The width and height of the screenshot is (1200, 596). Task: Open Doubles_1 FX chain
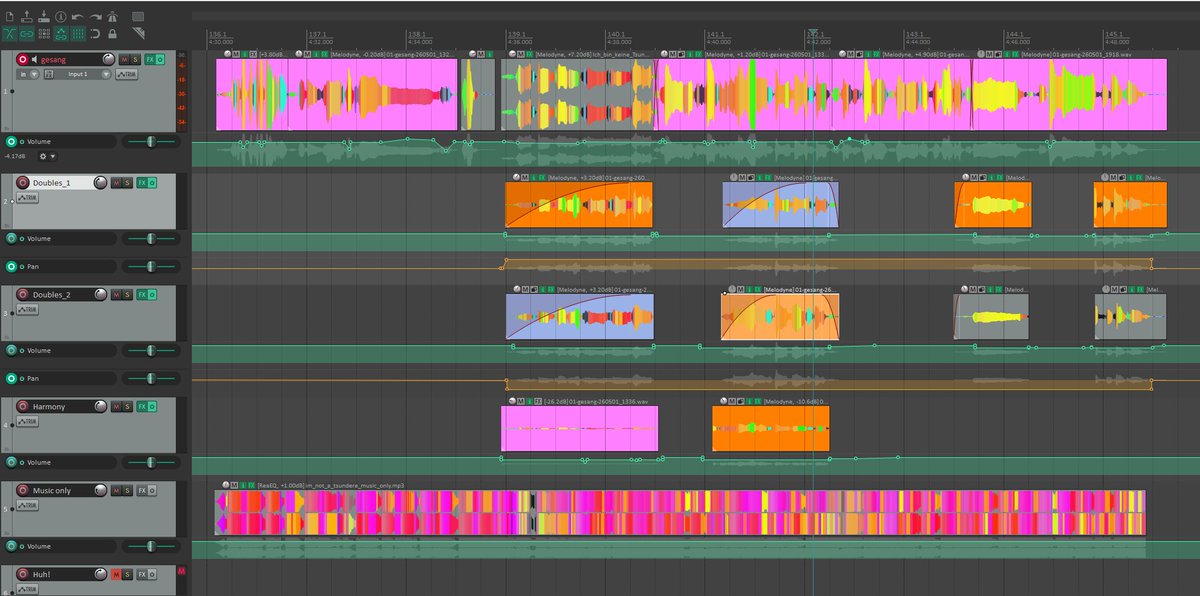[142, 183]
